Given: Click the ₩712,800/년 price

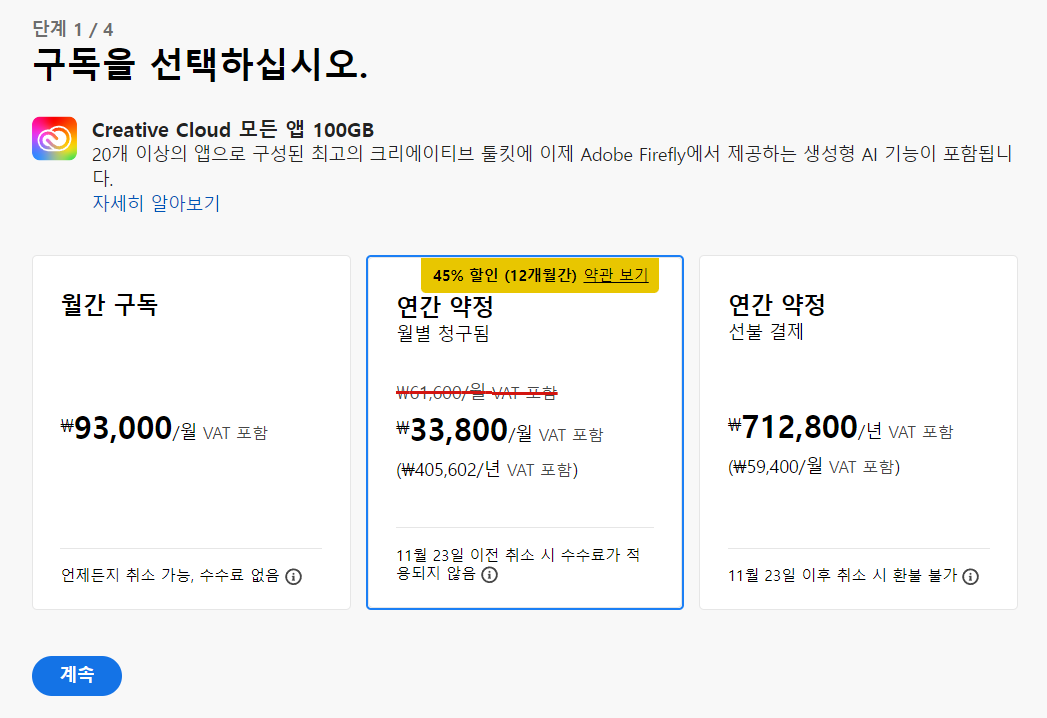Looking at the screenshot, I should 841,427.
